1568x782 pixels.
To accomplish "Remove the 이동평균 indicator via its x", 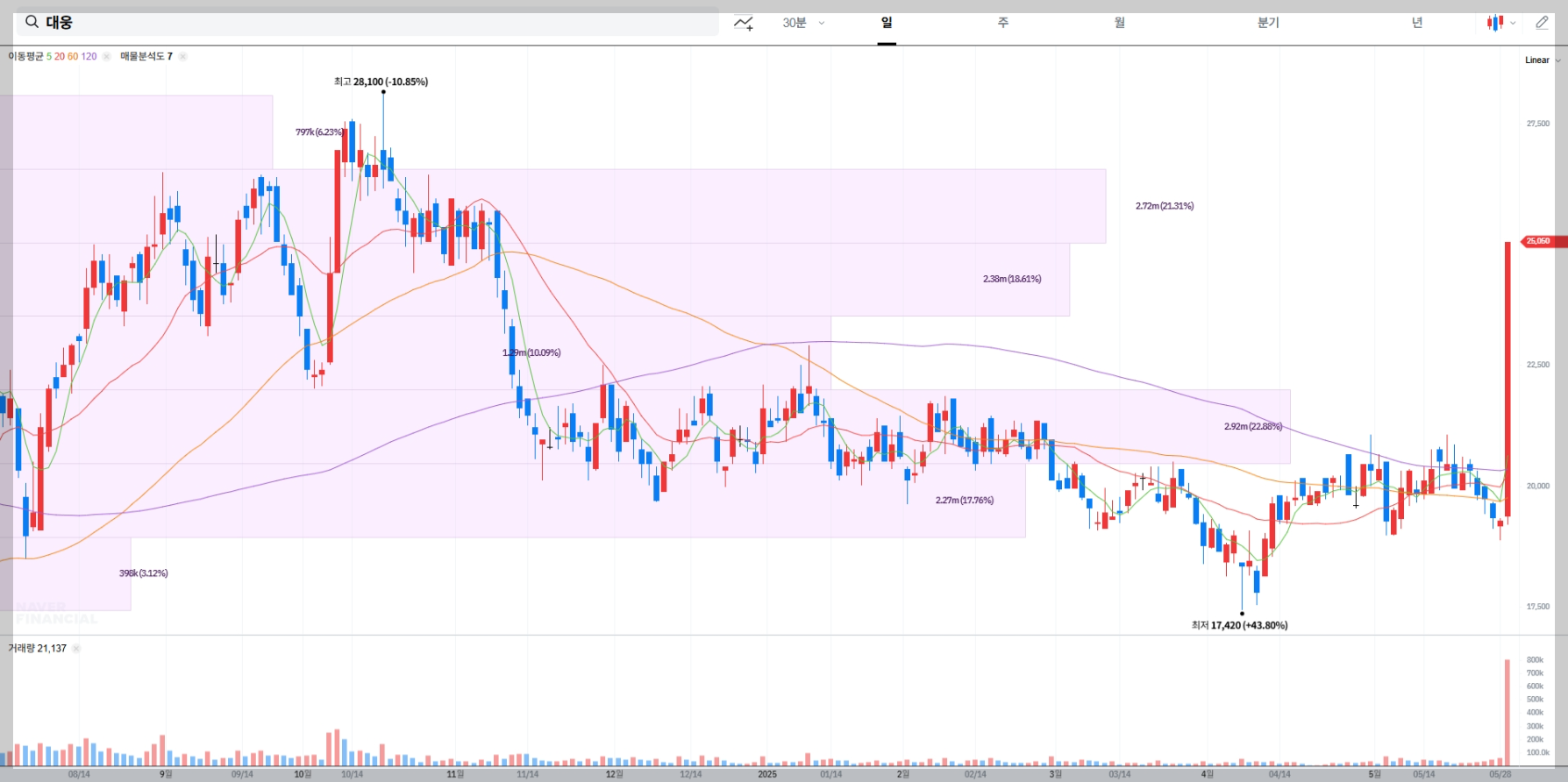I will point(106,56).
